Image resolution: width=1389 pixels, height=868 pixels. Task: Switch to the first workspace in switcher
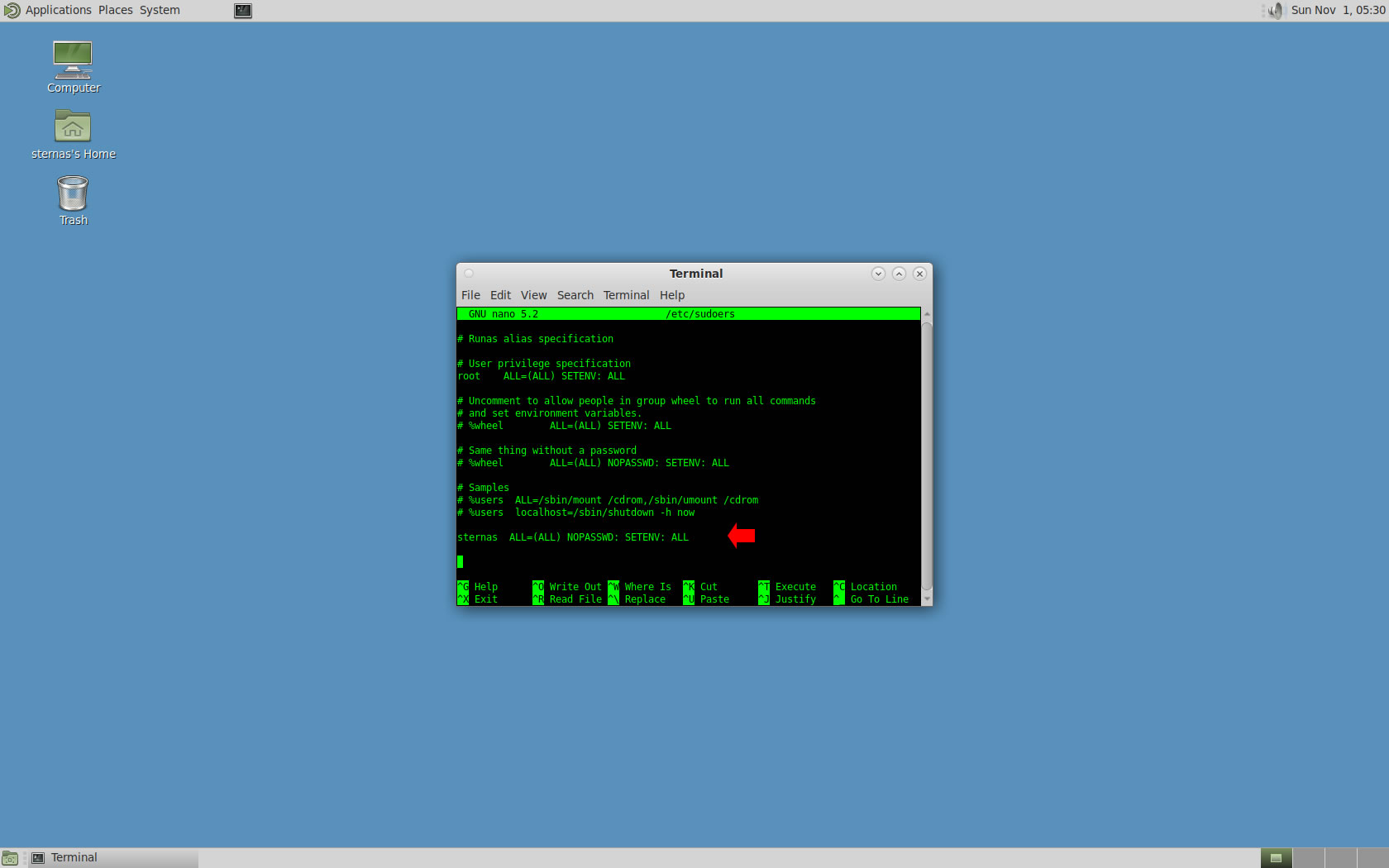[1276, 858]
